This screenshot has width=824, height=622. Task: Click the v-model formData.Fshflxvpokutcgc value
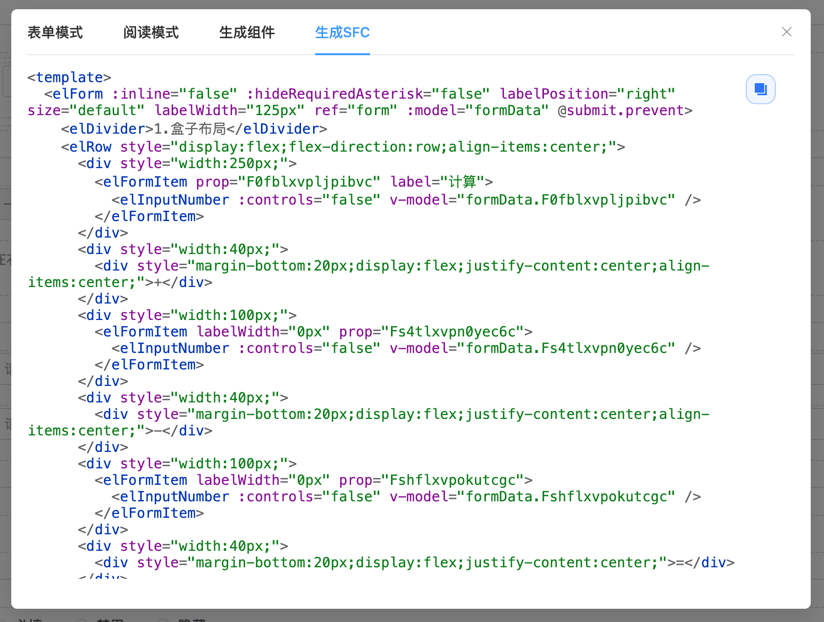(x=566, y=497)
